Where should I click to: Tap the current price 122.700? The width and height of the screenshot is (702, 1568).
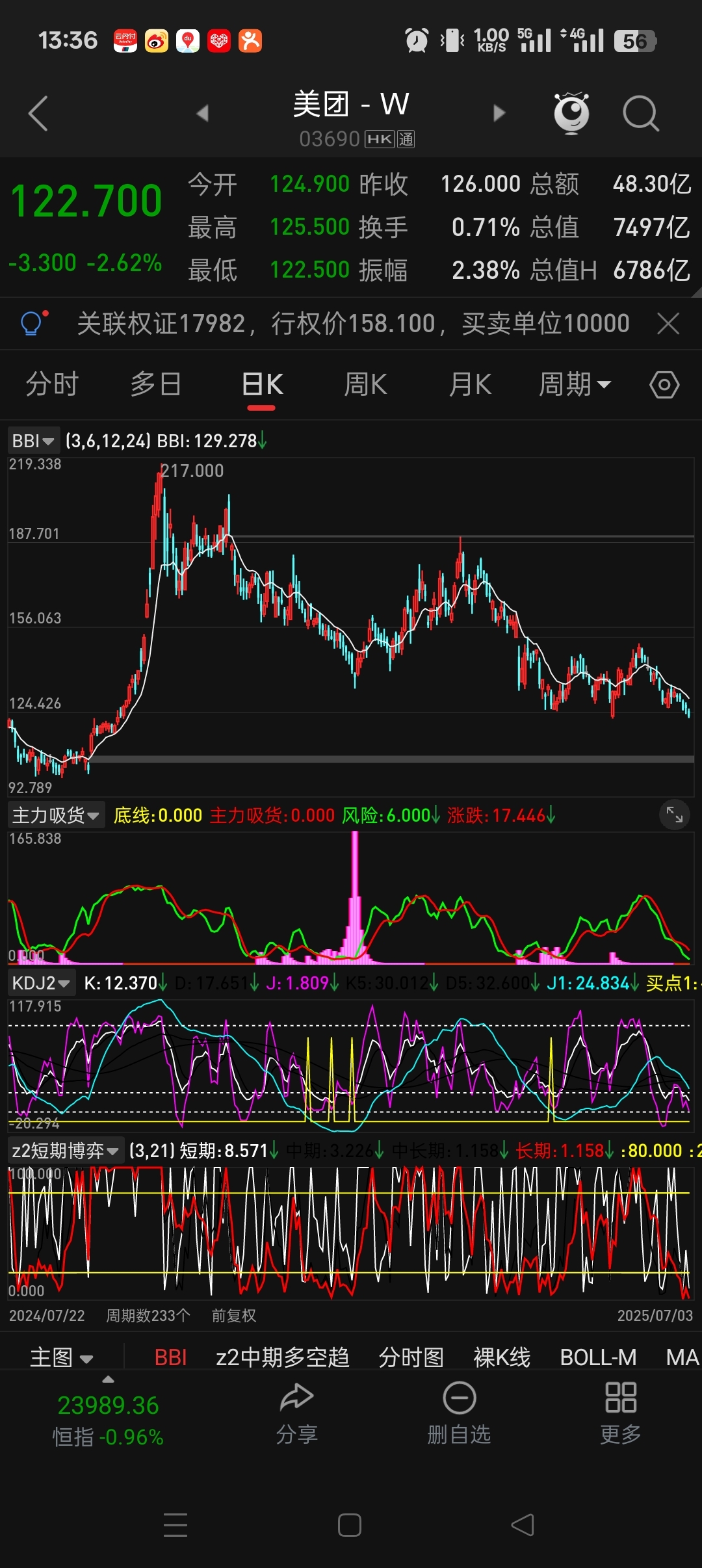tap(86, 201)
